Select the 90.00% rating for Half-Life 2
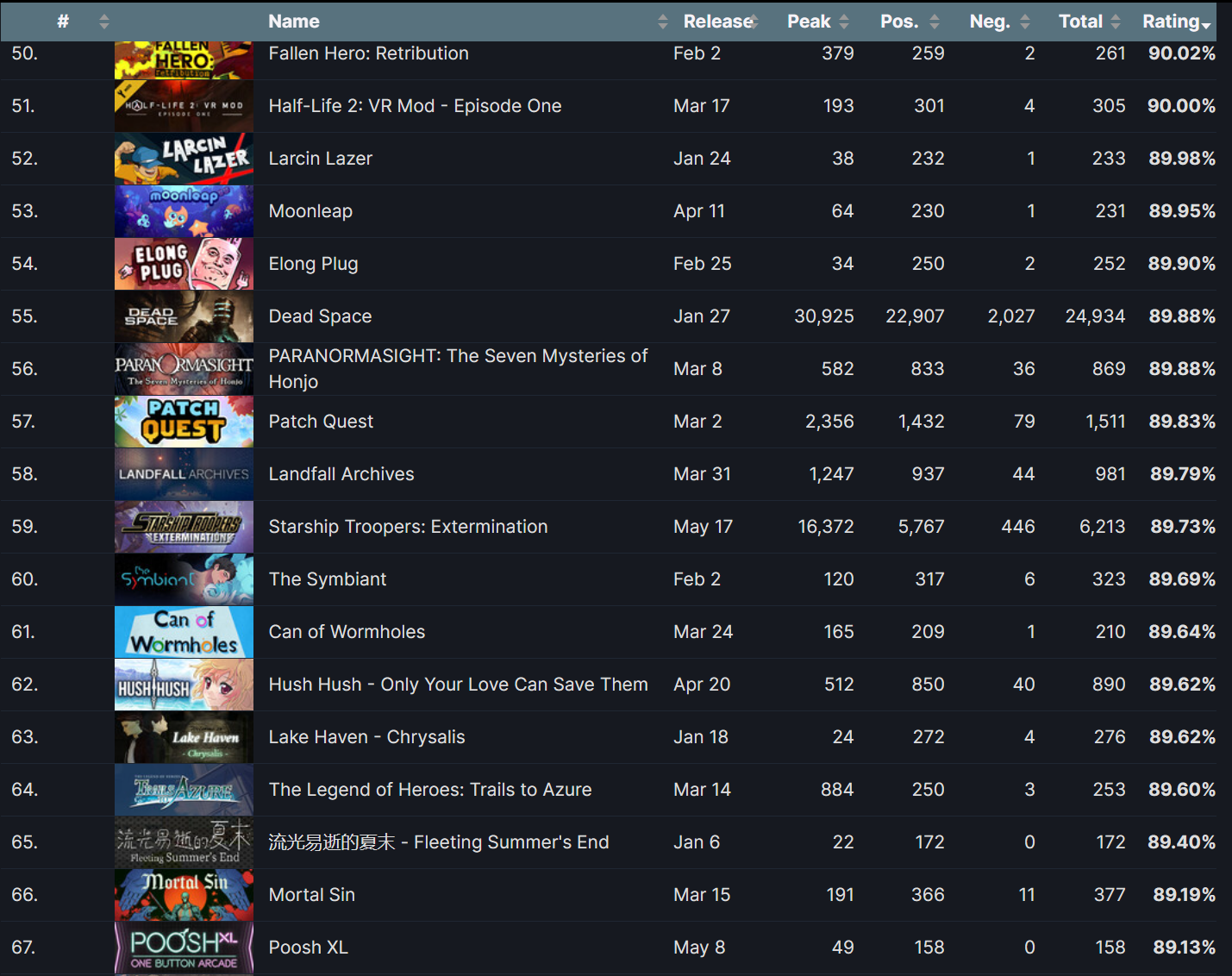The height and width of the screenshot is (976, 1232). tap(1181, 106)
